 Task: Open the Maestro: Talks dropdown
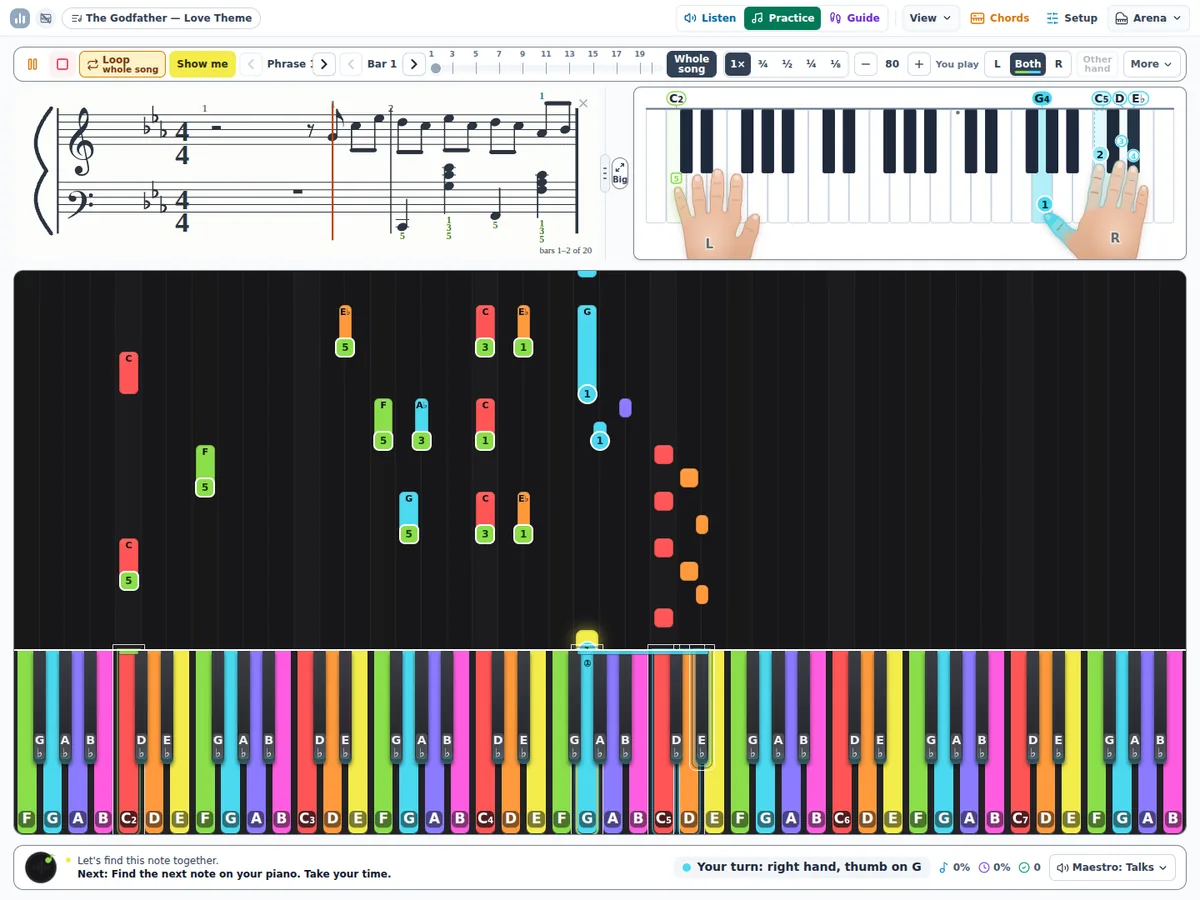click(x=1112, y=867)
